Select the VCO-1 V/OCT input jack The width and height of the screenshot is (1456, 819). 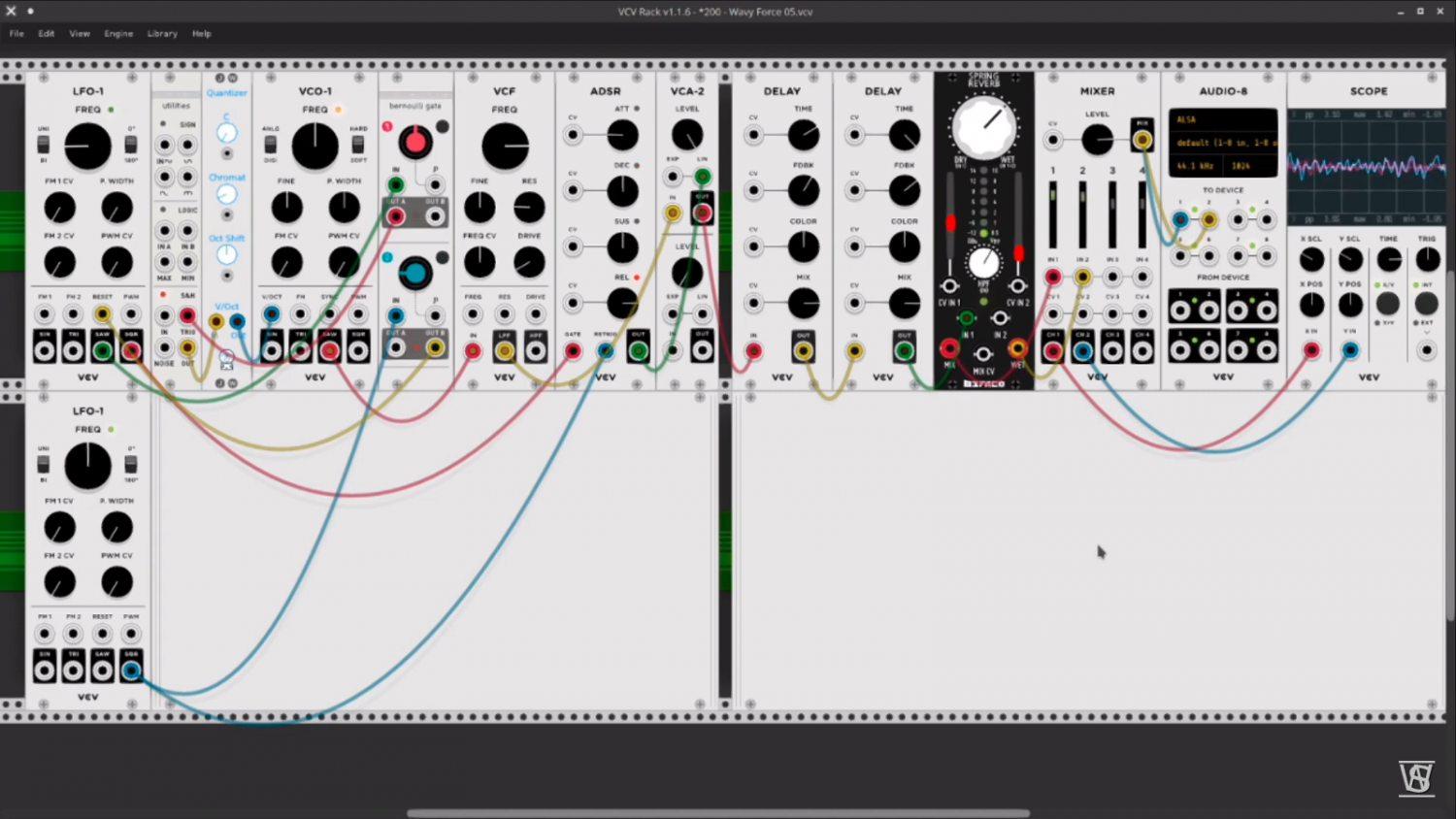click(272, 313)
